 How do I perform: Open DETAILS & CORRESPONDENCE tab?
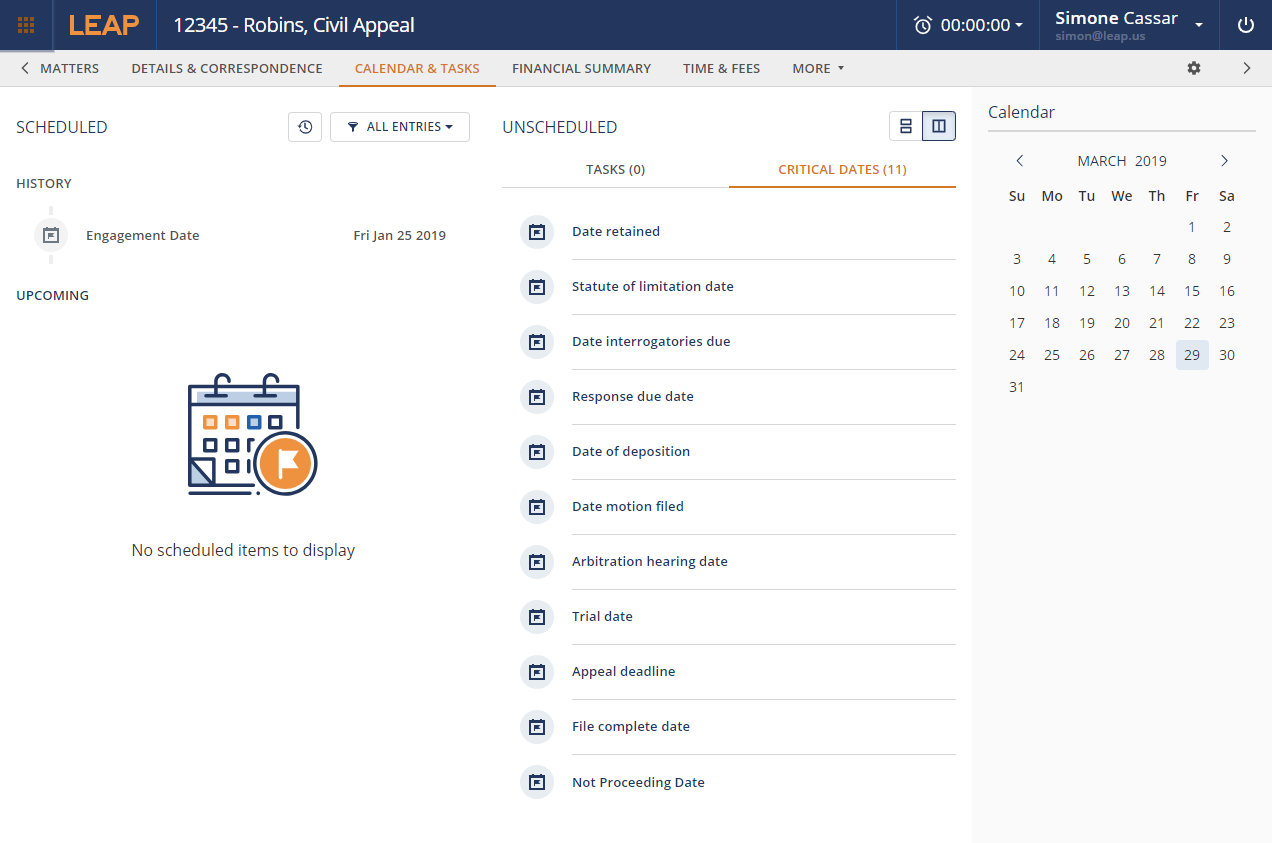click(x=227, y=68)
